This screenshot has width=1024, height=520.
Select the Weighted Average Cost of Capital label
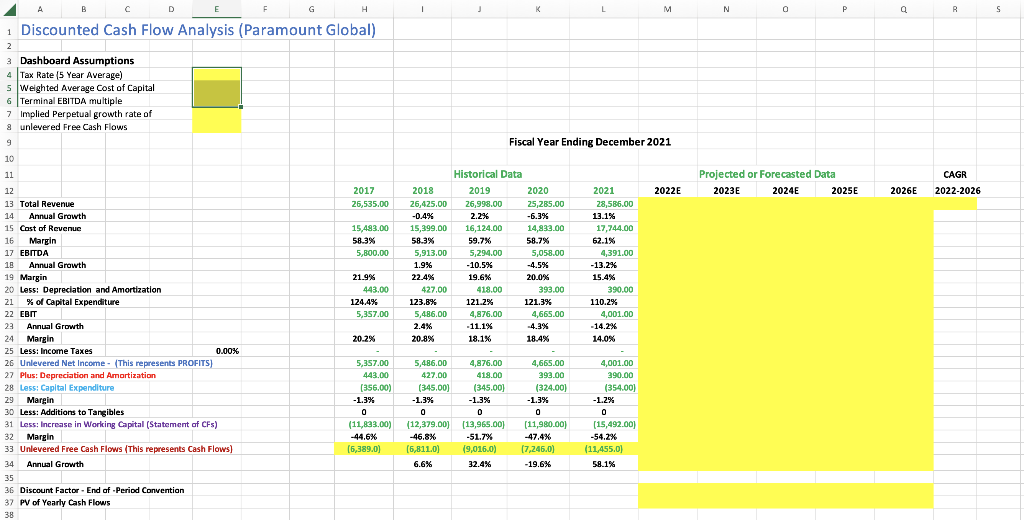[88, 88]
